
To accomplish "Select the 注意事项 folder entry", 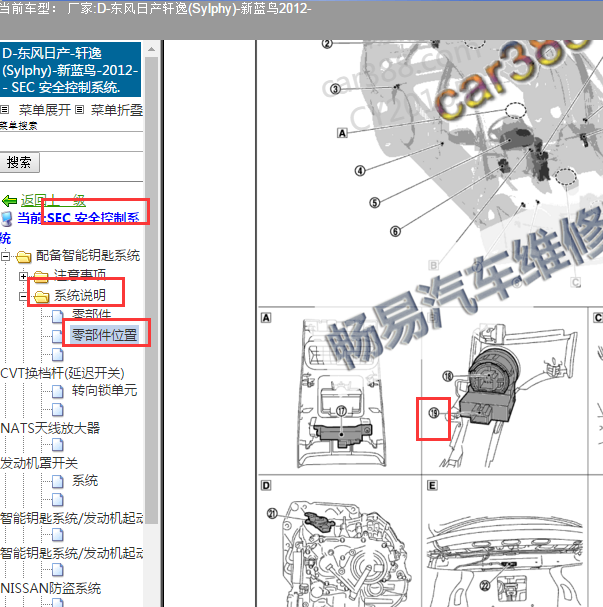I will tap(80, 275).
